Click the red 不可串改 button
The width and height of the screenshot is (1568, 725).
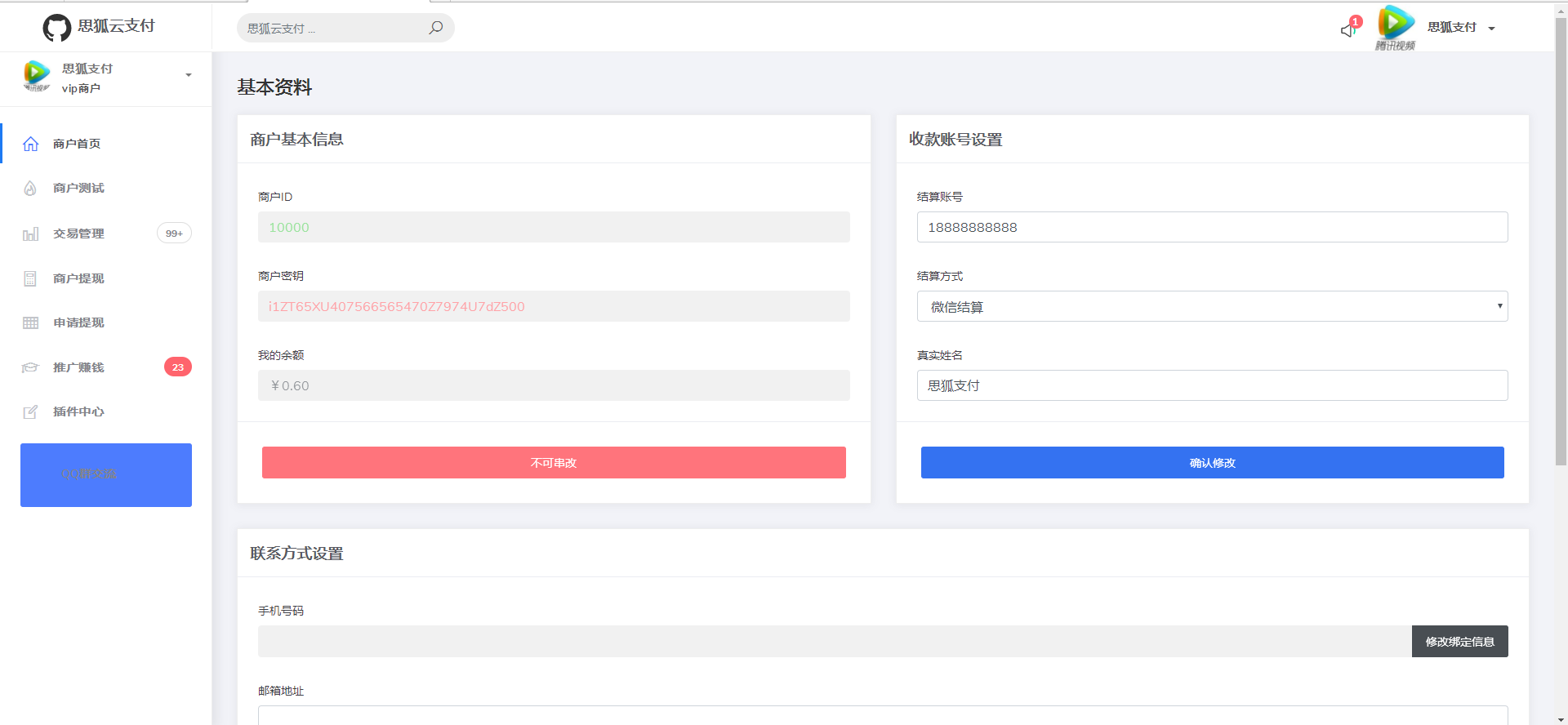(554, 463)
